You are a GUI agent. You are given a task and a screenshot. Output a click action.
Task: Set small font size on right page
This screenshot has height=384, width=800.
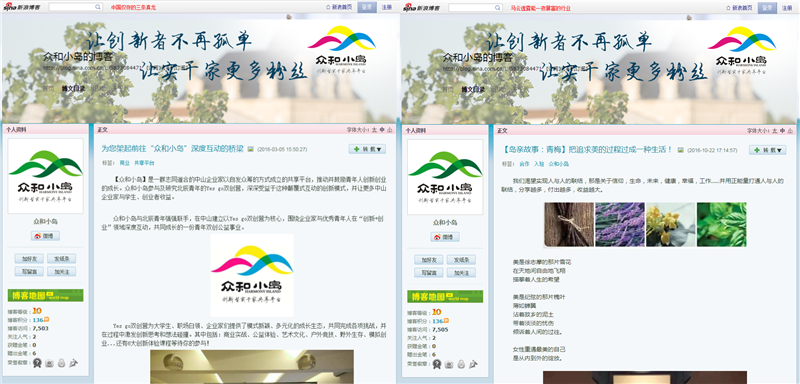[x=790, y=131]
